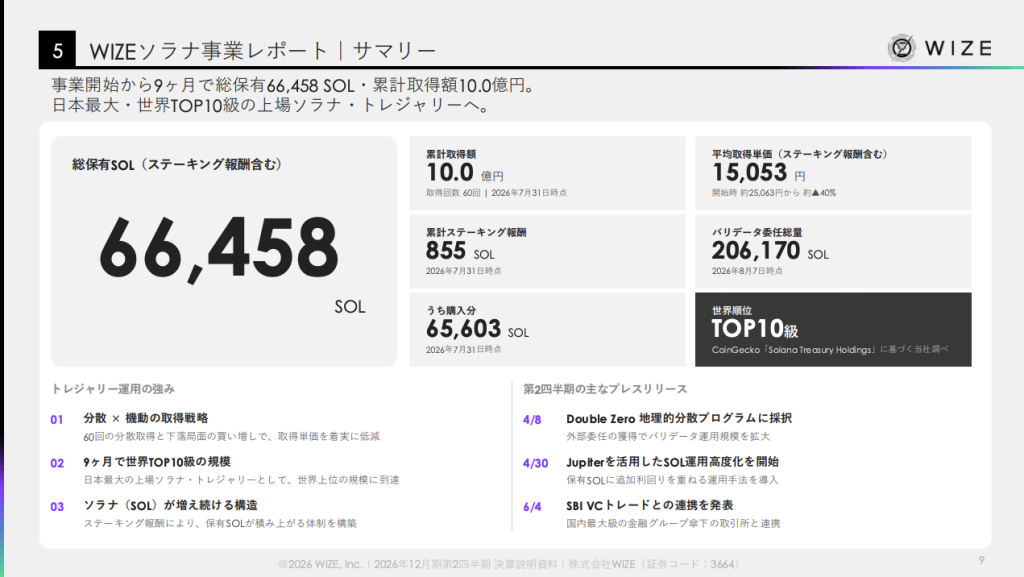The height and width of the screenshot is (577, 1024).
Task: Click the WIZE logo icon
Action: click(x=902, y=48)
